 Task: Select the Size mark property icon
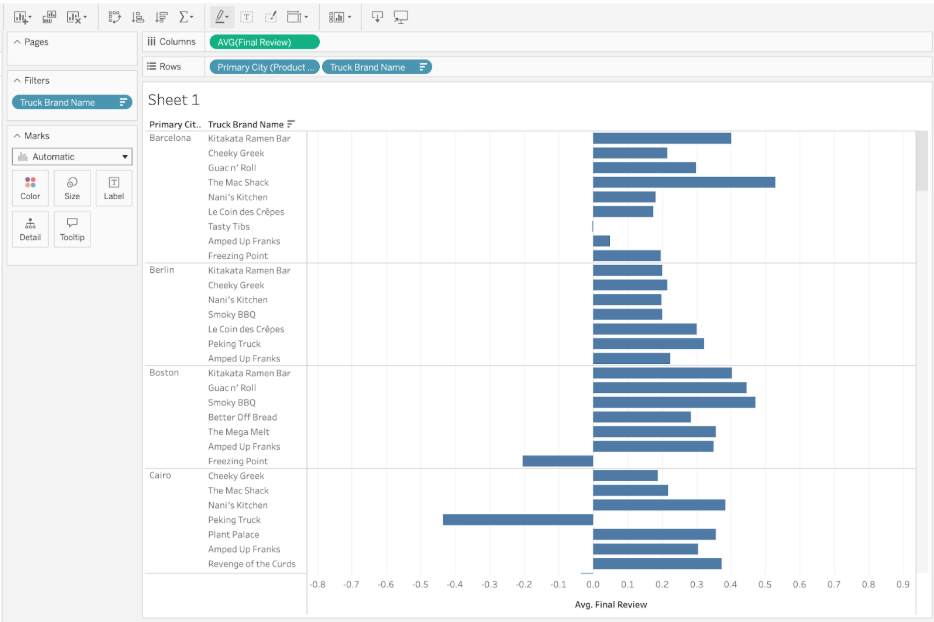click(71, 188)
